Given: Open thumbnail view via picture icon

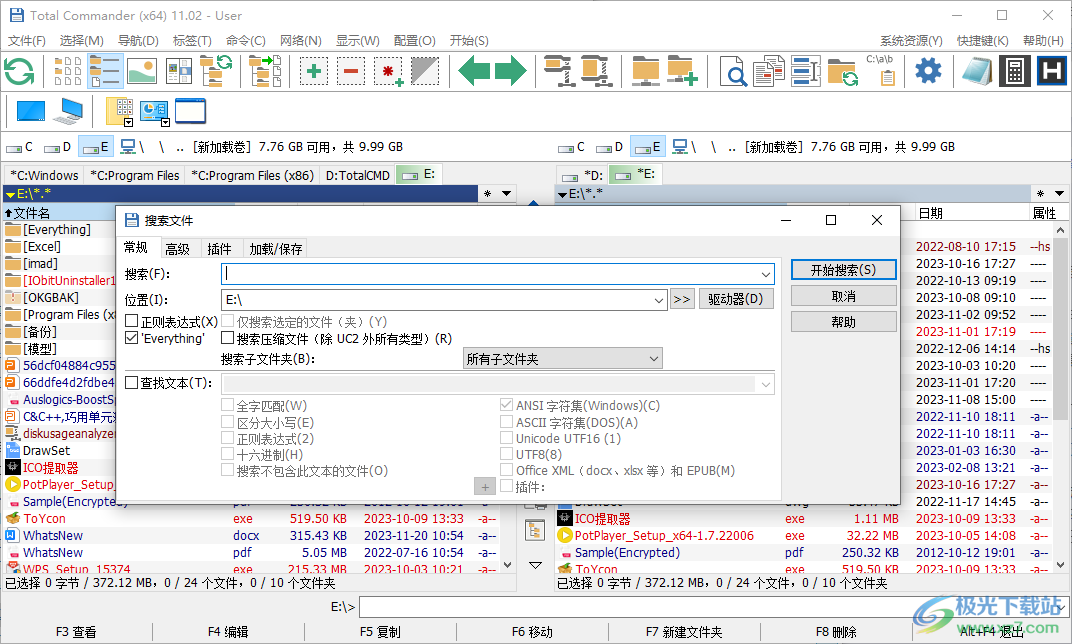Looking at the screenshot, I should (x=142, y=71).
